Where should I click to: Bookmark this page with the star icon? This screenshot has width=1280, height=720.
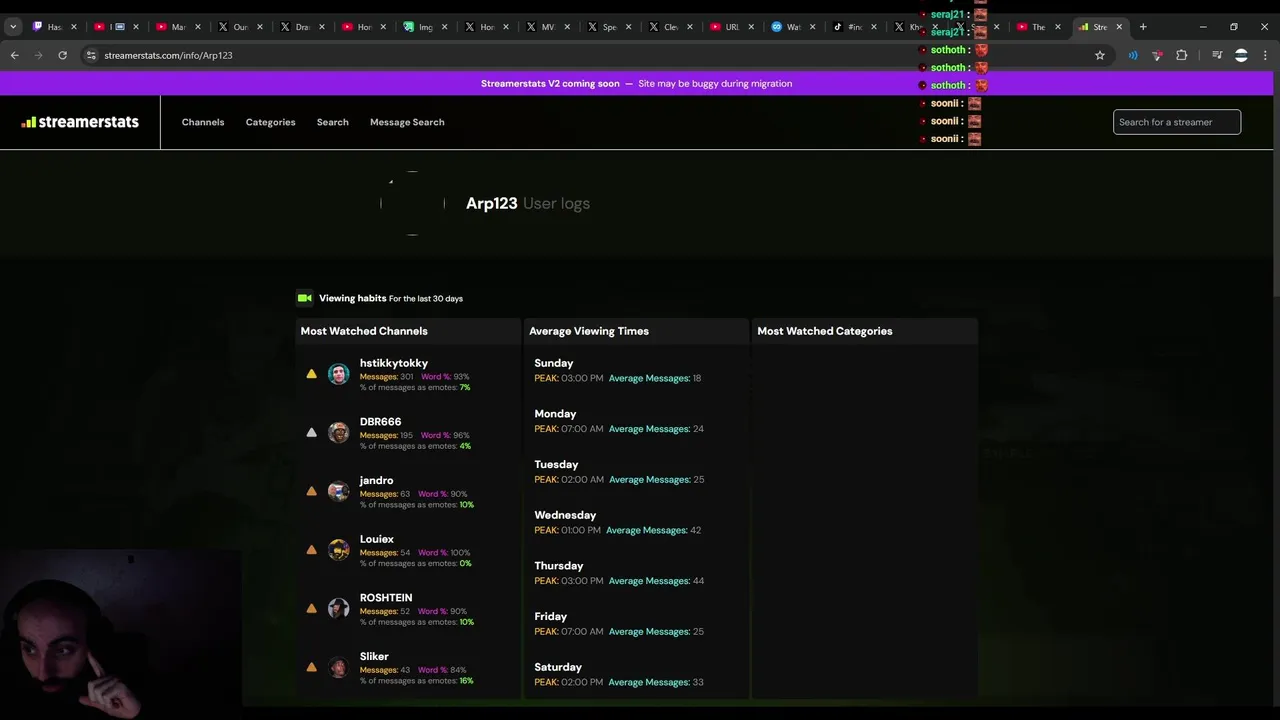click(1100, 55)
